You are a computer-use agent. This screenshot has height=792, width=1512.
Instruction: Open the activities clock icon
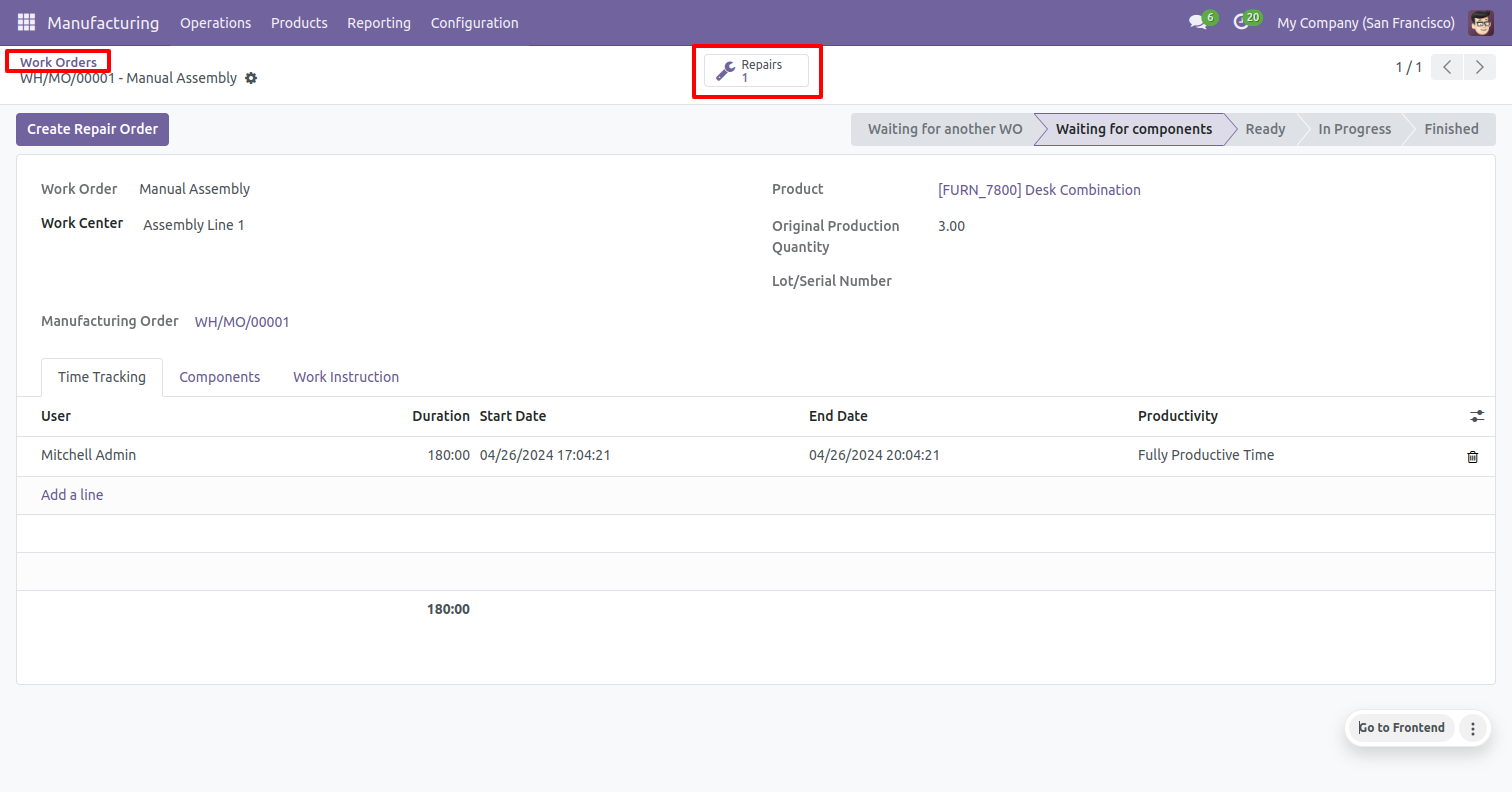1241,22
